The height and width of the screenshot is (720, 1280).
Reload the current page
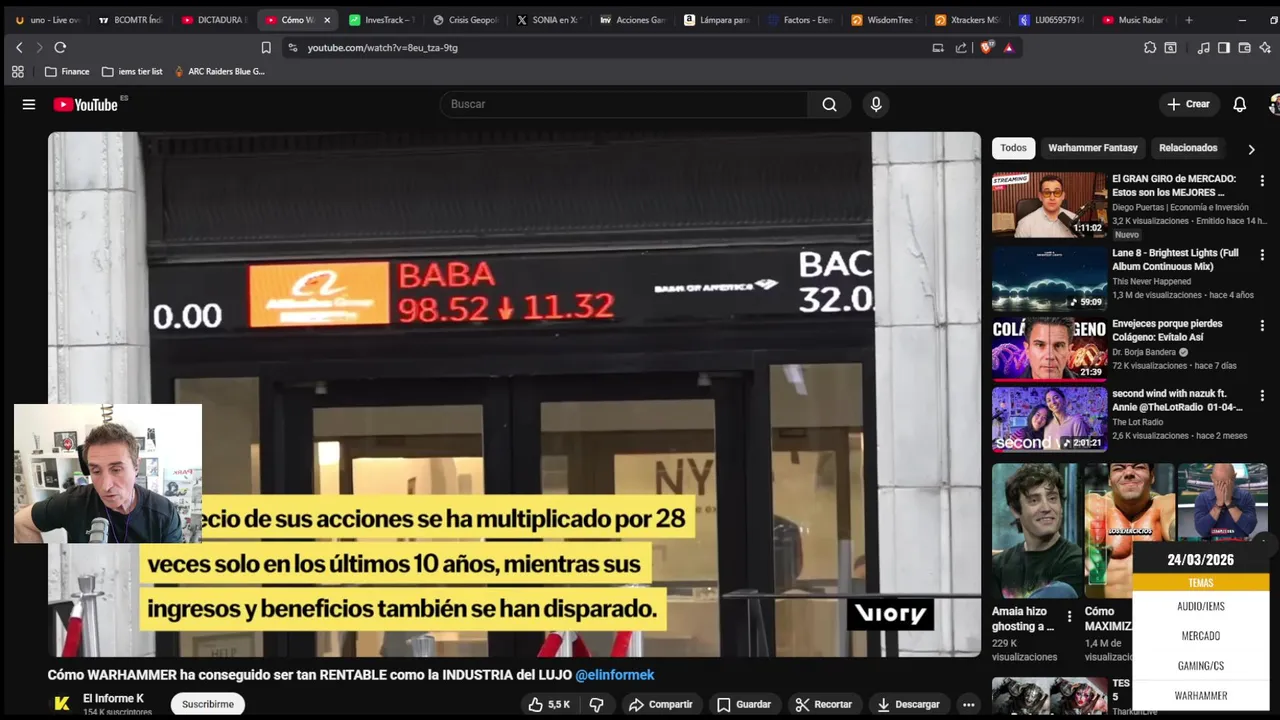[x=60, y=47]
